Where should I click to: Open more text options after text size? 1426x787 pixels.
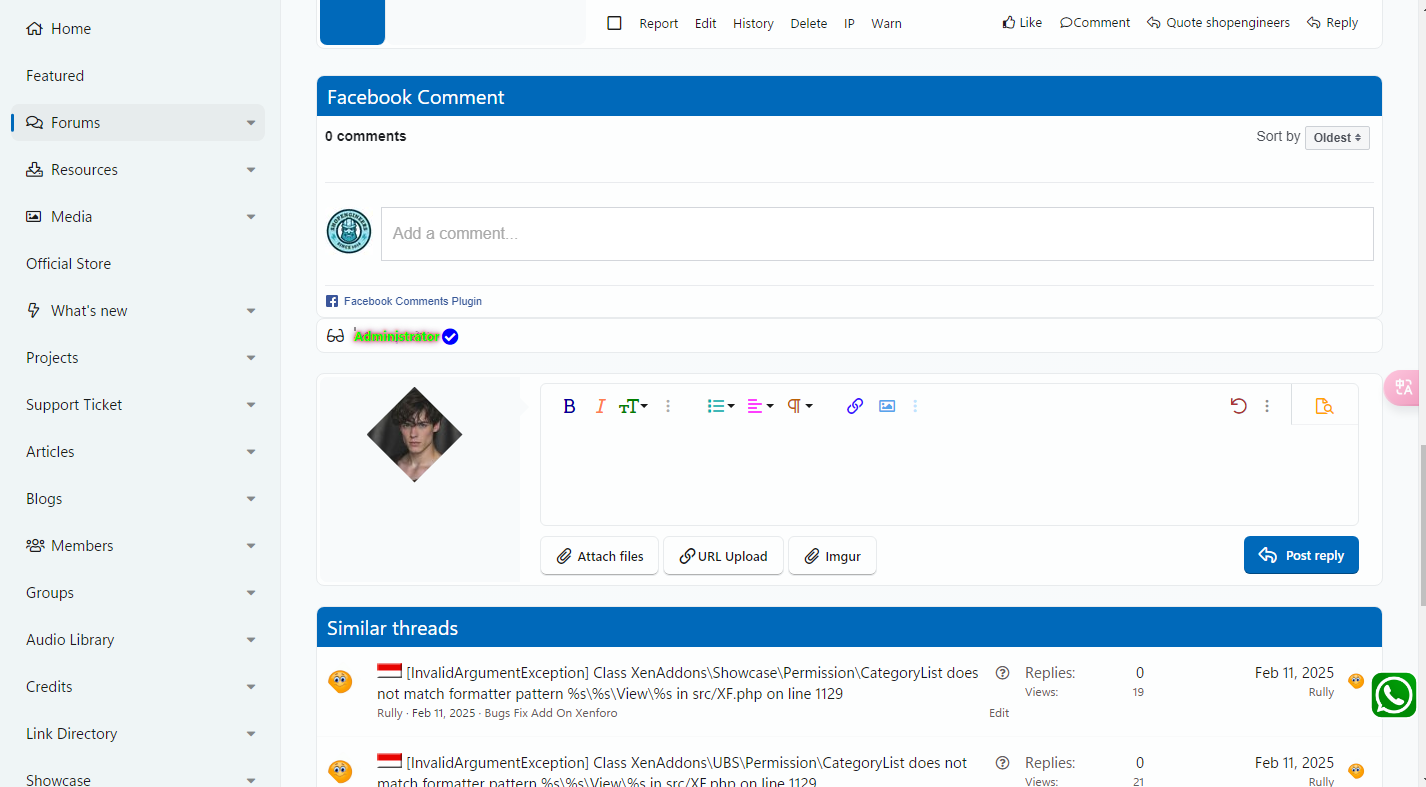click(668, 406)
